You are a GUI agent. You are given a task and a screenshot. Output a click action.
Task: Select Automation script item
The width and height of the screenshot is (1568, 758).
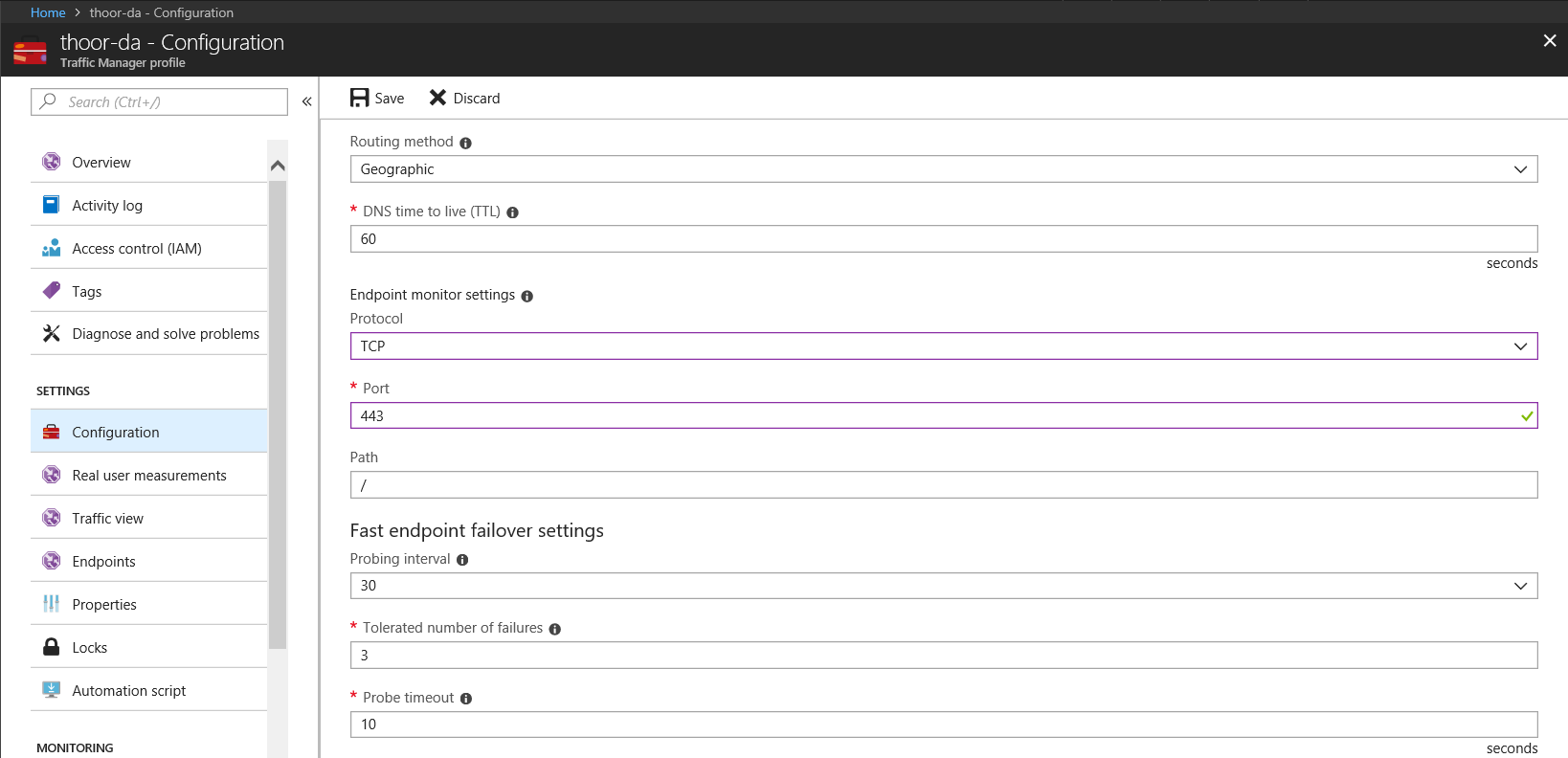coord(148,690)
